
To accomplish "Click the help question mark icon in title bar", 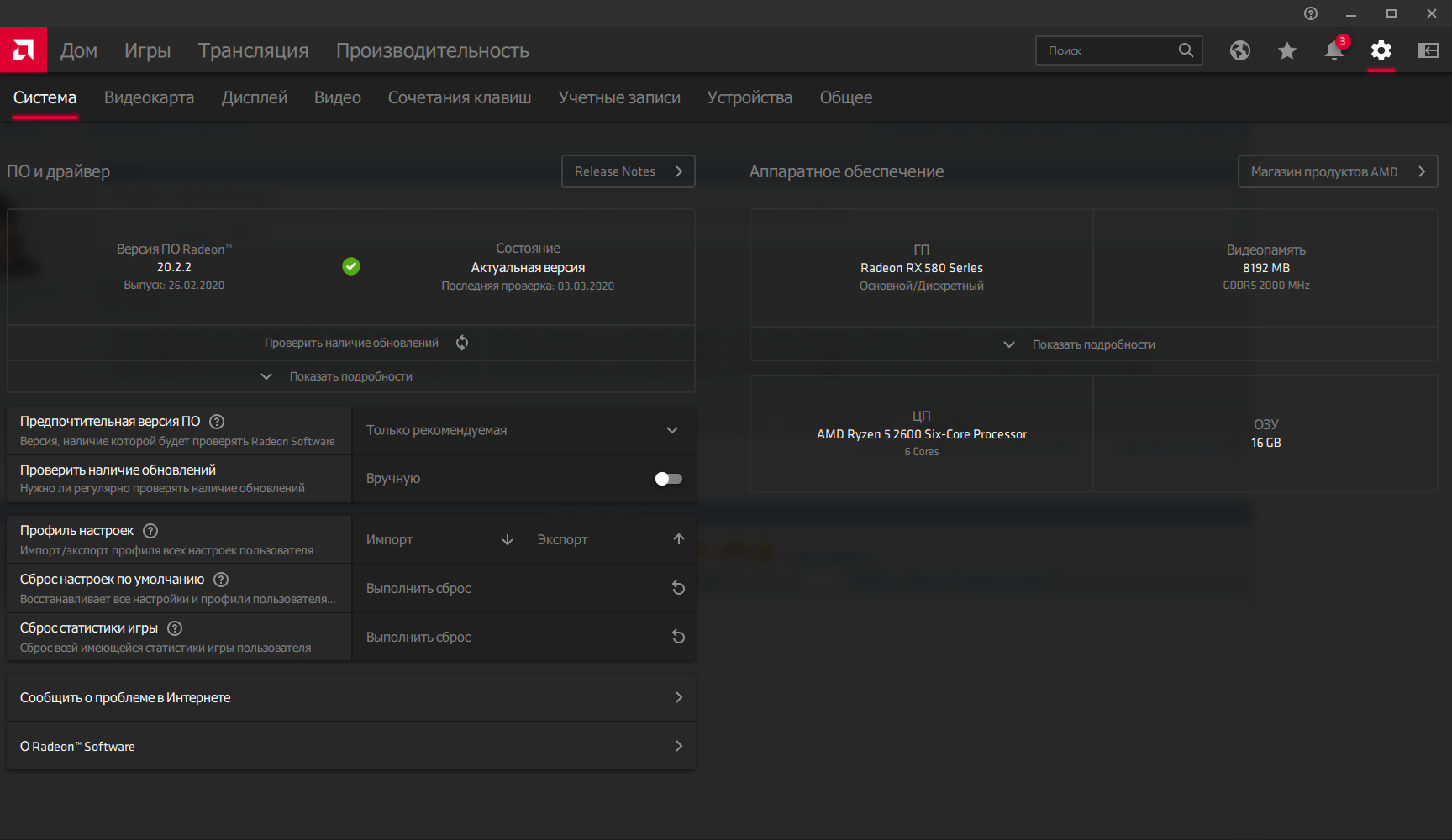I will pos(1311,13).
